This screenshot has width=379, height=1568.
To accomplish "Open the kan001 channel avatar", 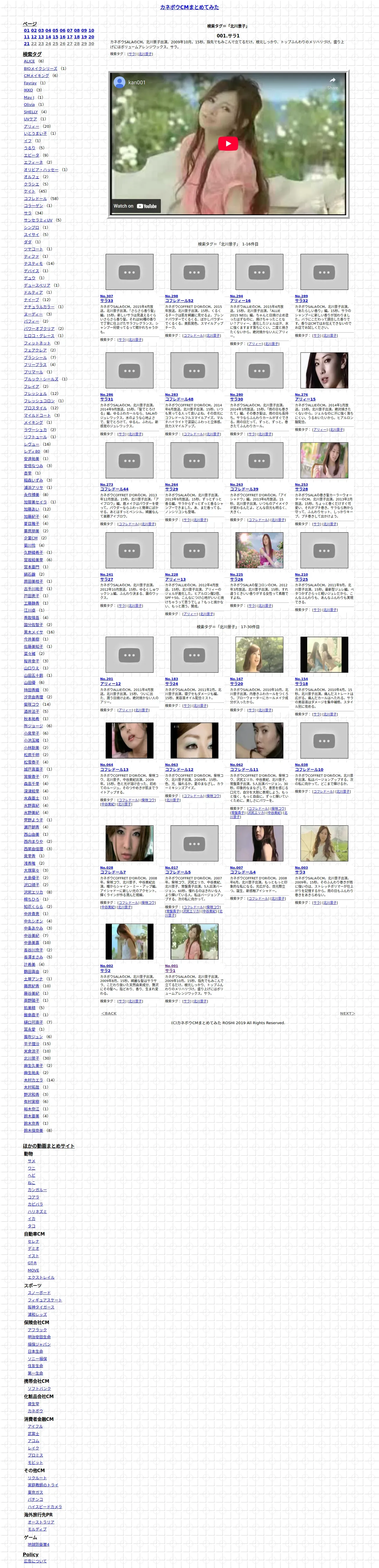I will pyautogui.click(x=120, y=82).
